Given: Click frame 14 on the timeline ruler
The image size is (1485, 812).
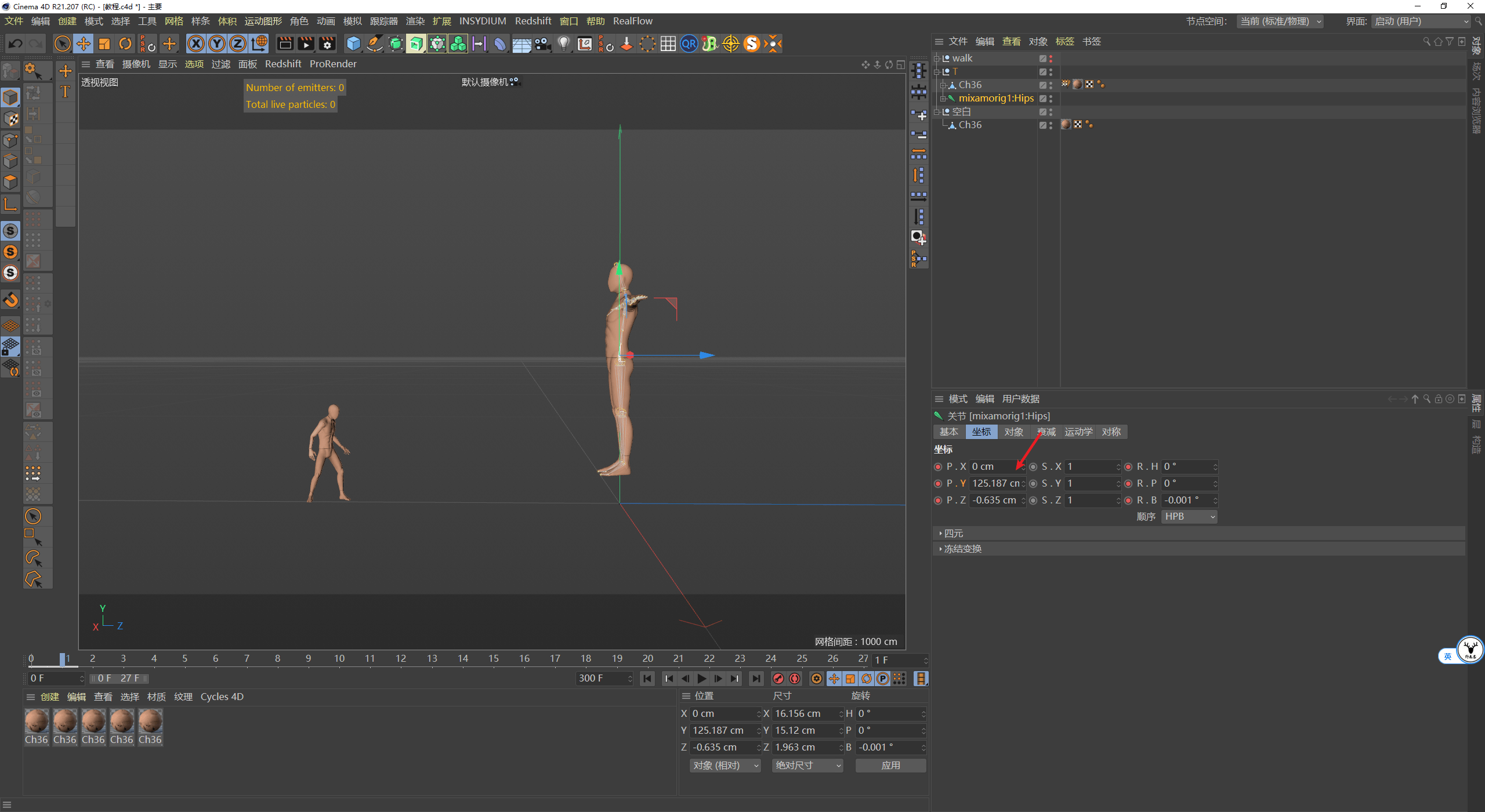Looking at the screenshot, I should [x=462, y=658].
